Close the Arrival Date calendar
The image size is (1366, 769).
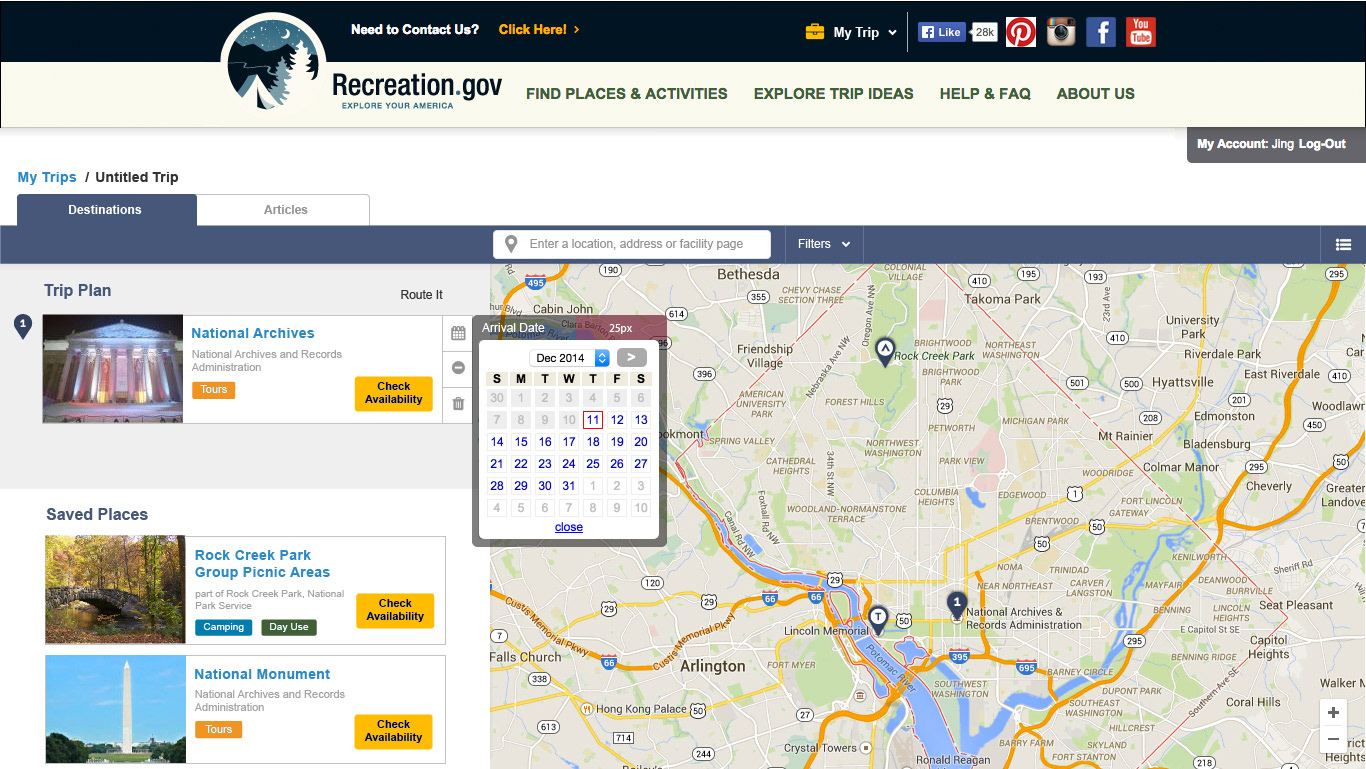point(569,527)
